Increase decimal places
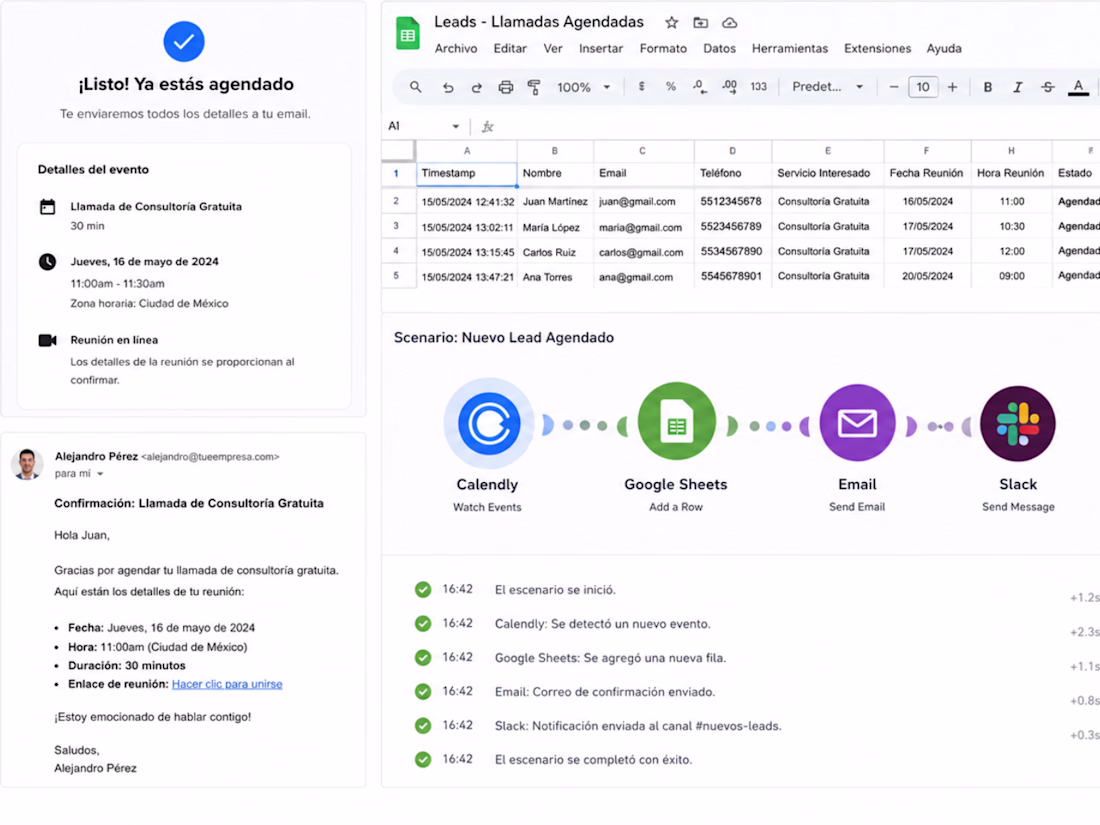The image size is (1100, 825). click(x=730, y=86)
